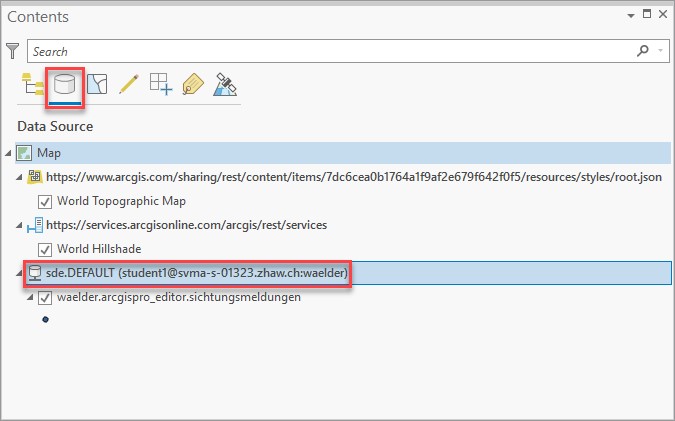Viewport: 675px width, 421px height.
Task: Click the List By Perspective Imagery icon
Action: 226,85
